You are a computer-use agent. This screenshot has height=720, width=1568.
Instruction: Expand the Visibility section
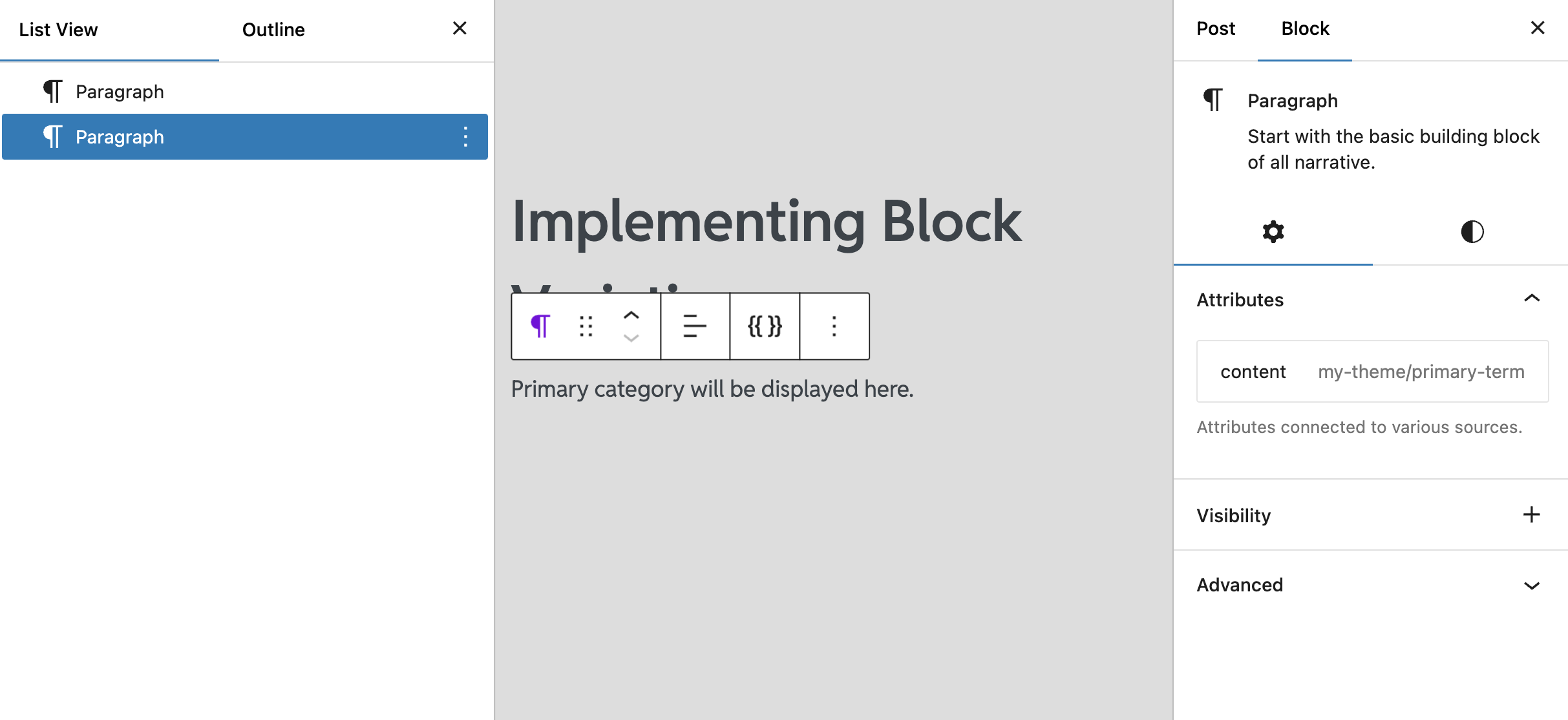(1531, 514)
